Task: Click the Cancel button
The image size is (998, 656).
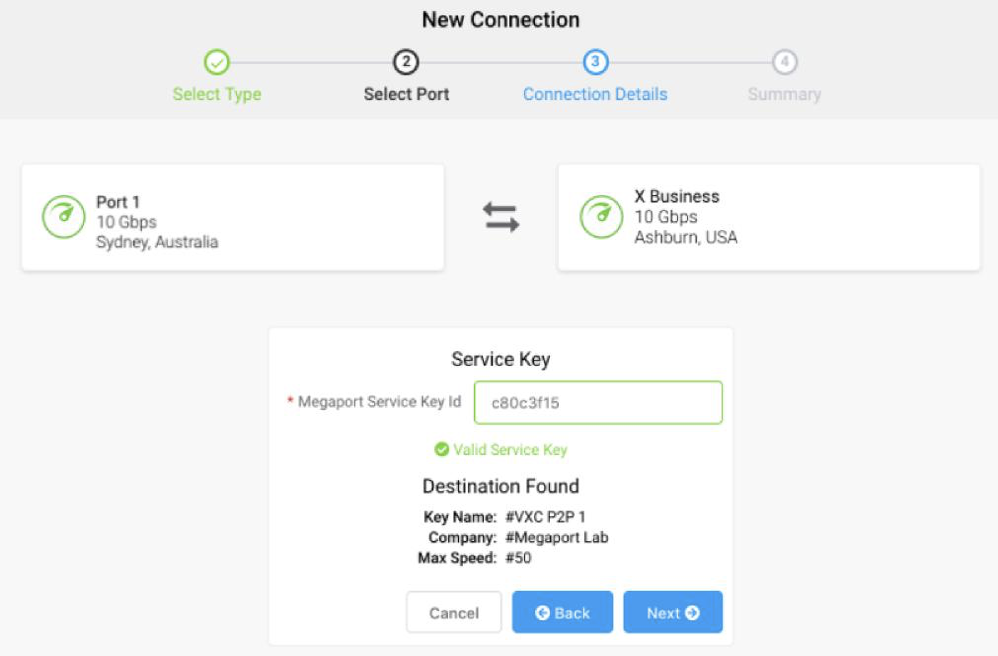Action: (x=453, y=612)
